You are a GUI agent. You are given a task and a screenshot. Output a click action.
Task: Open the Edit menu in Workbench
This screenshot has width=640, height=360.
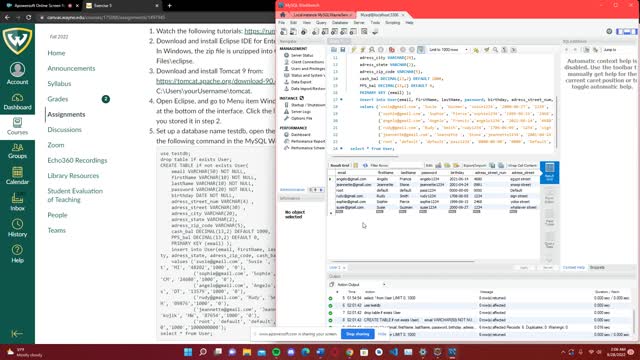point(293,23)
